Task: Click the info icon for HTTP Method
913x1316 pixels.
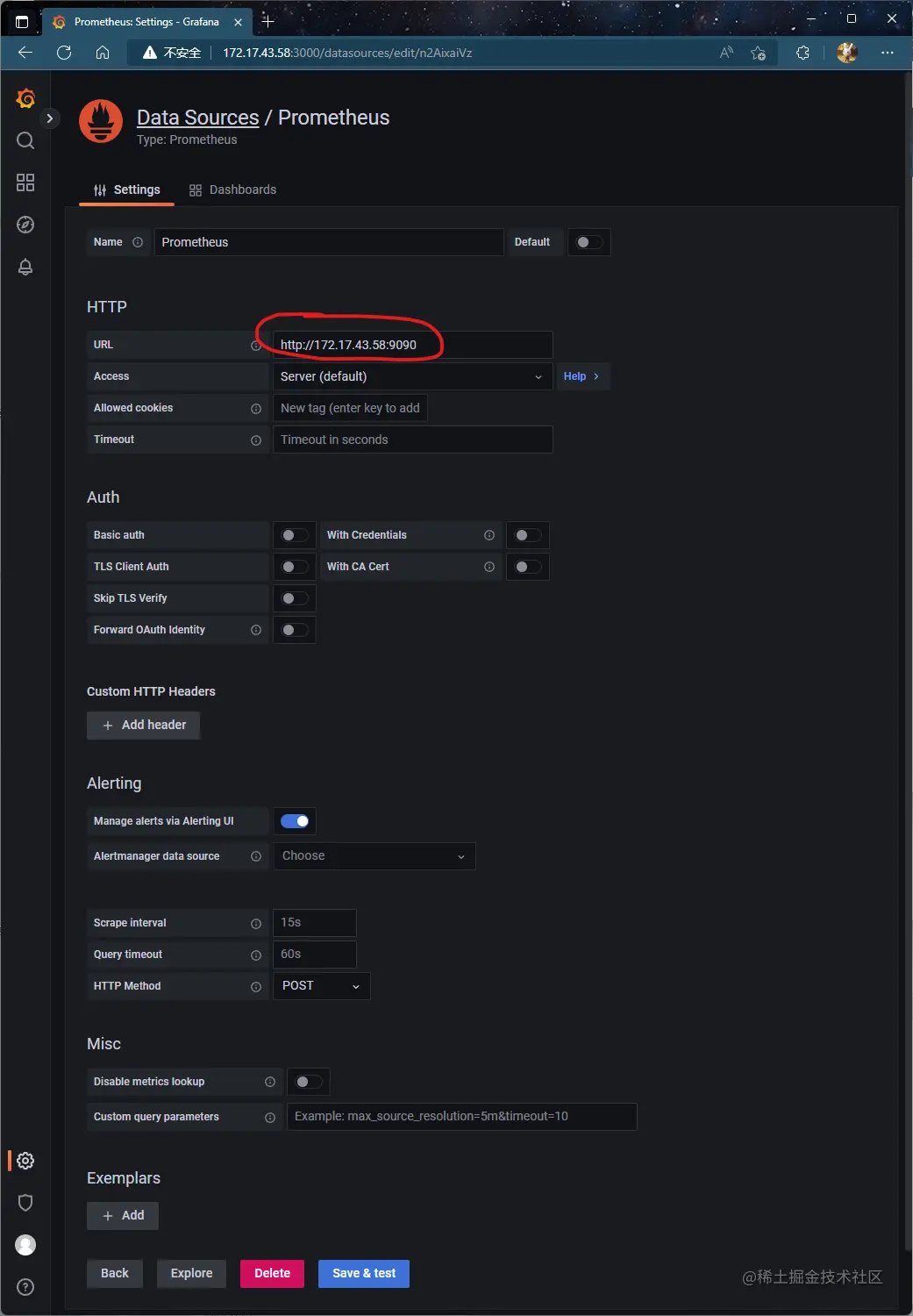Action: (x=256, y=987)
